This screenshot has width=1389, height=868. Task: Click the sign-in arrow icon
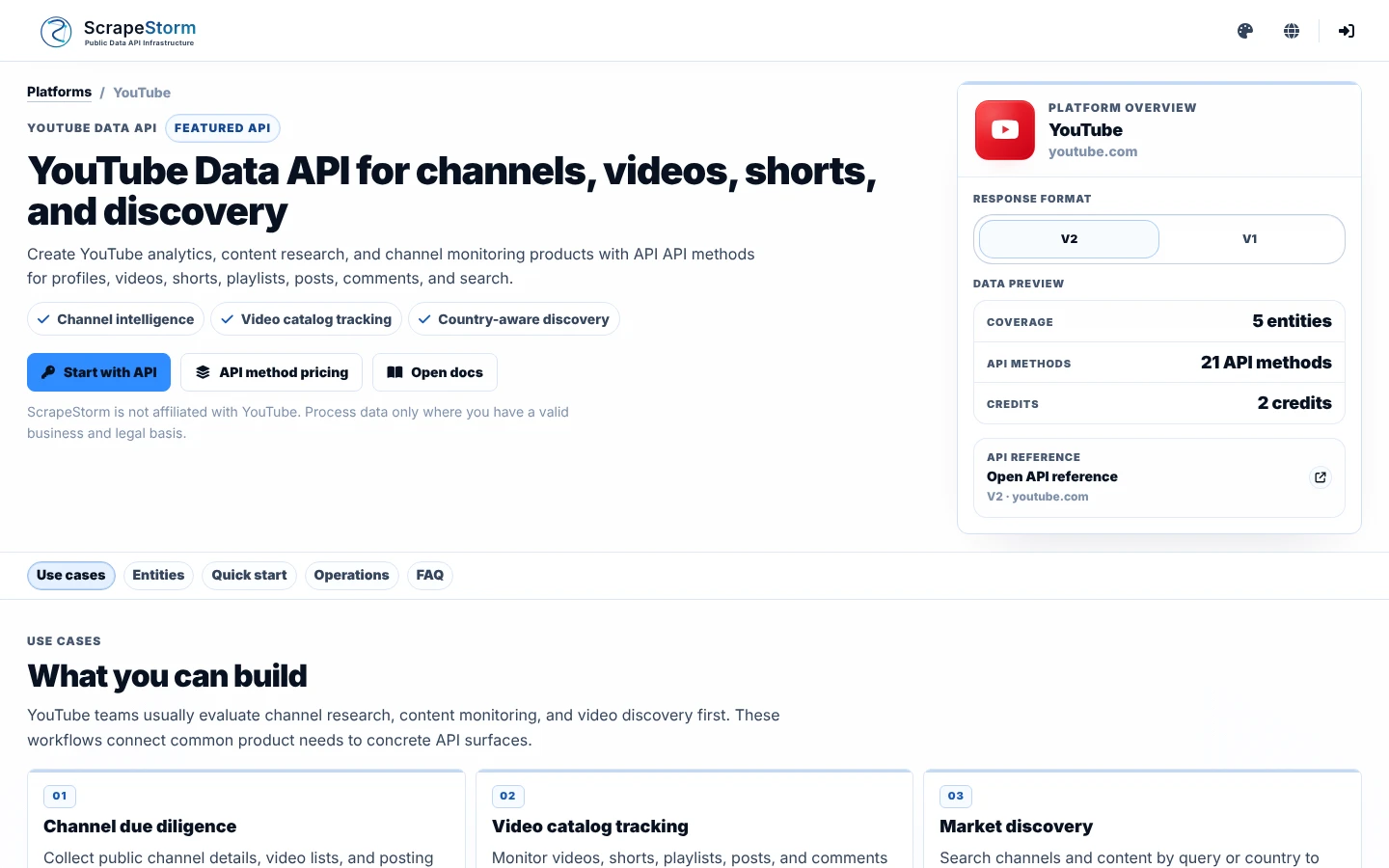[x=1347, y=31]
